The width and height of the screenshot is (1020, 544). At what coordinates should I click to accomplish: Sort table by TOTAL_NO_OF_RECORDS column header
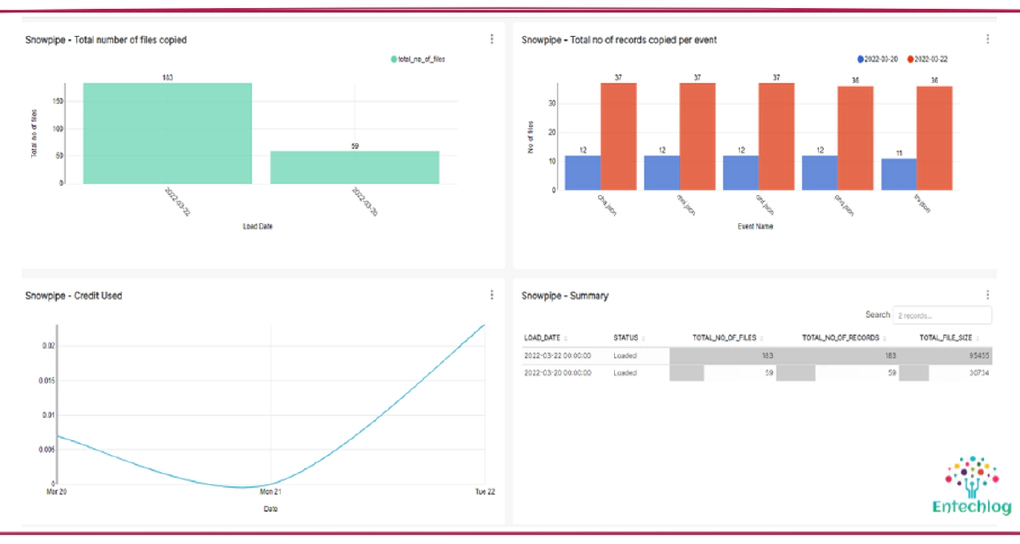[840, 338]
